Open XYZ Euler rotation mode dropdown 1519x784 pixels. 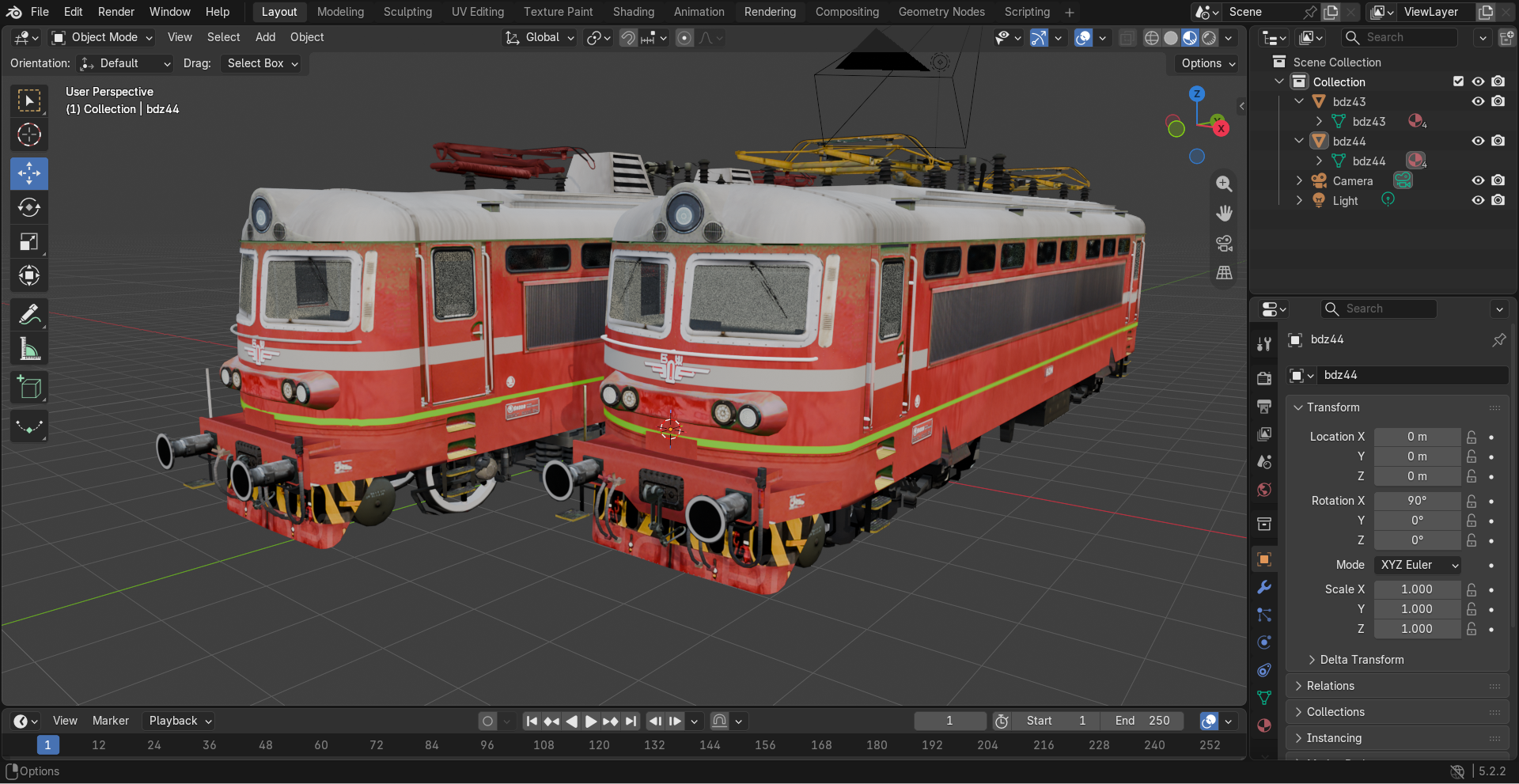(x=1418, y=565)
